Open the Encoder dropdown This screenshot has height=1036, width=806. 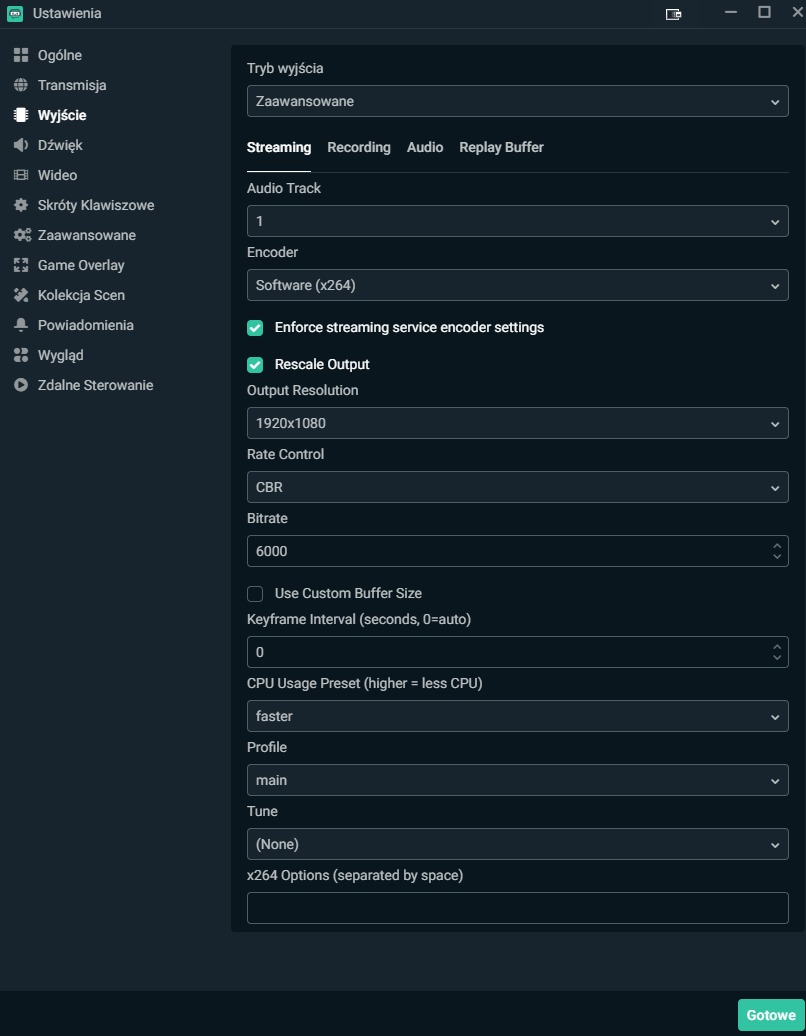click(517, 285)
